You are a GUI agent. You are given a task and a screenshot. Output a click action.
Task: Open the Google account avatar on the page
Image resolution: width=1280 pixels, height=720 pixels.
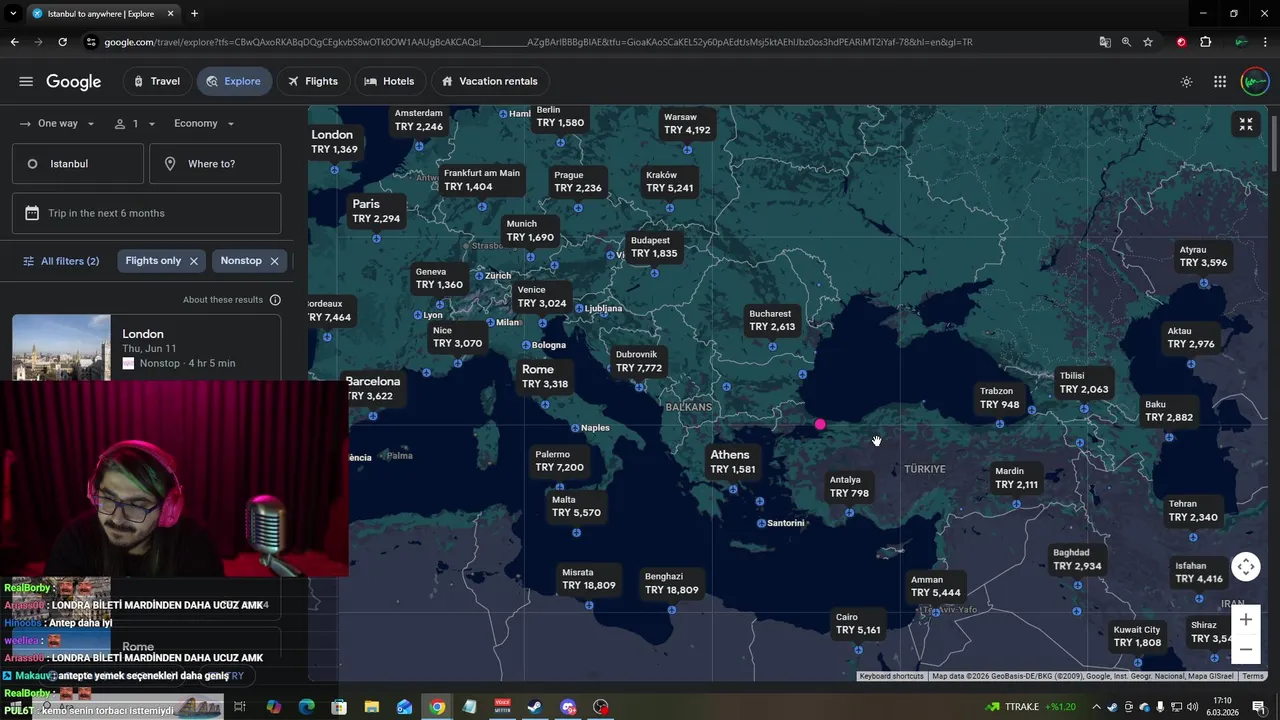(1255, 82)
